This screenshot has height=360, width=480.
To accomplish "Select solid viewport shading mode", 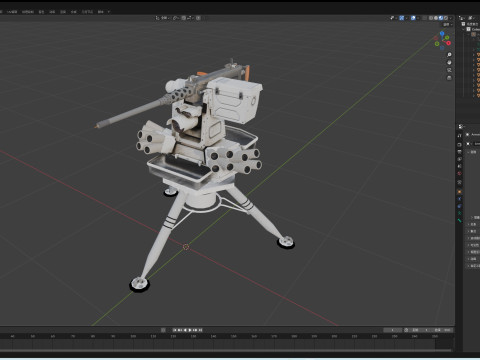I will [x=436, y=18].
